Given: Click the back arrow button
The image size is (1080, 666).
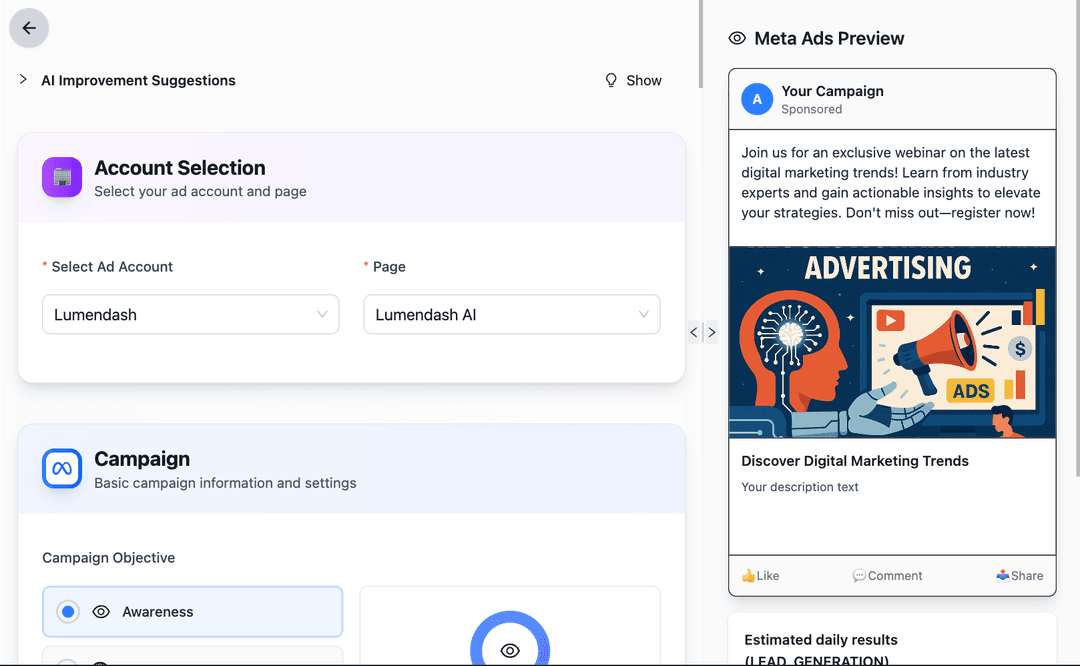Looking at the screenshot, I should point(29,28).
